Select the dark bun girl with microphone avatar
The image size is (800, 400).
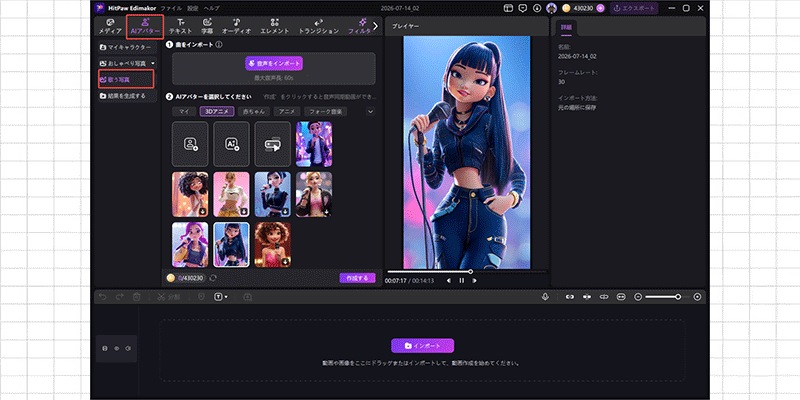(273, 194)
